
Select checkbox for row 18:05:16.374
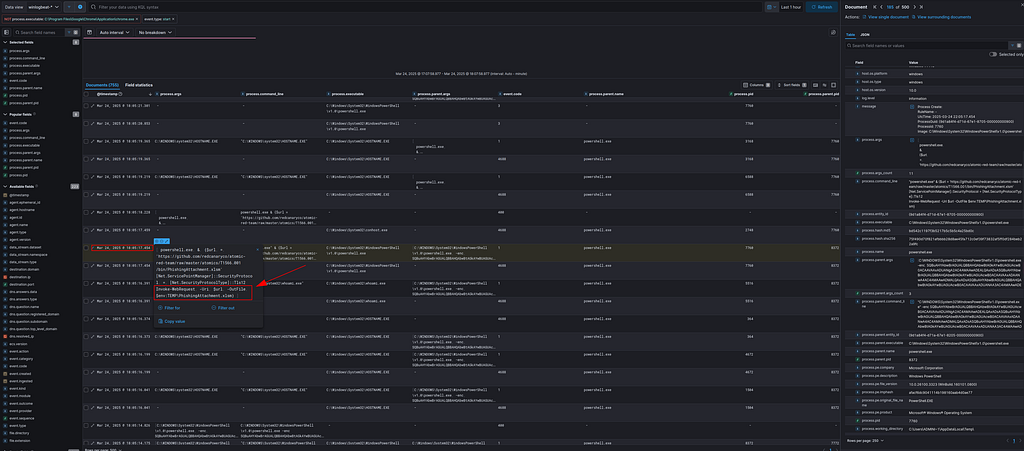pyautogui.click(x=86, y=319)
